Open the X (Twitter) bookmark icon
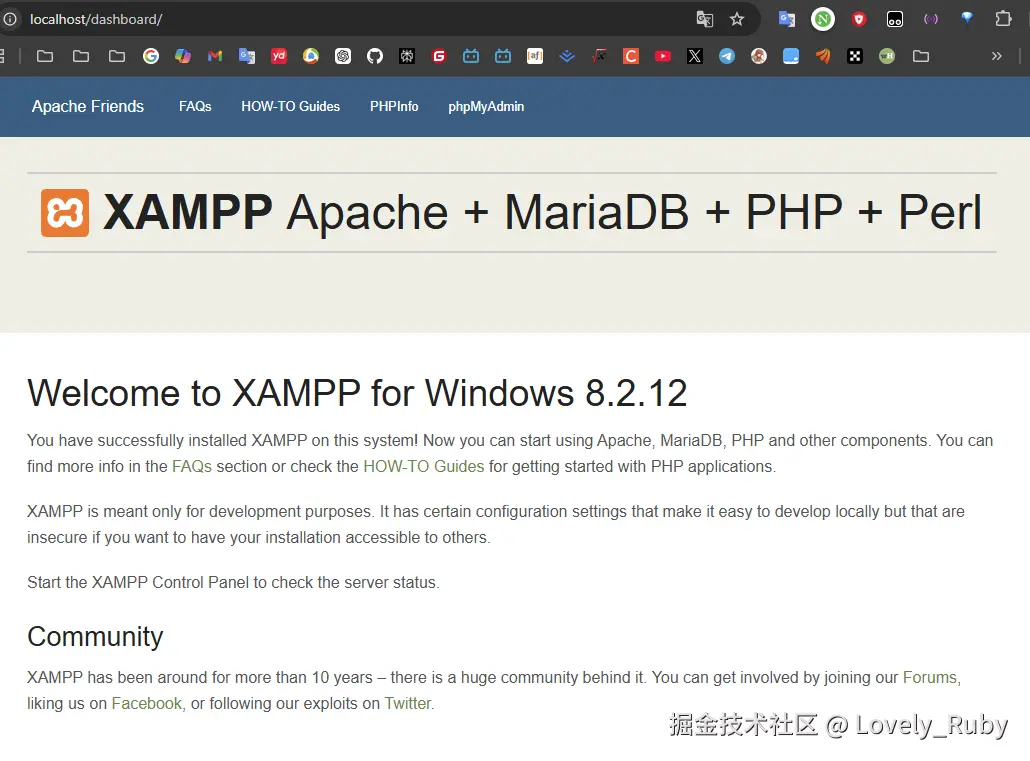This screenshot has height=761, width=1030. point(695,56)
